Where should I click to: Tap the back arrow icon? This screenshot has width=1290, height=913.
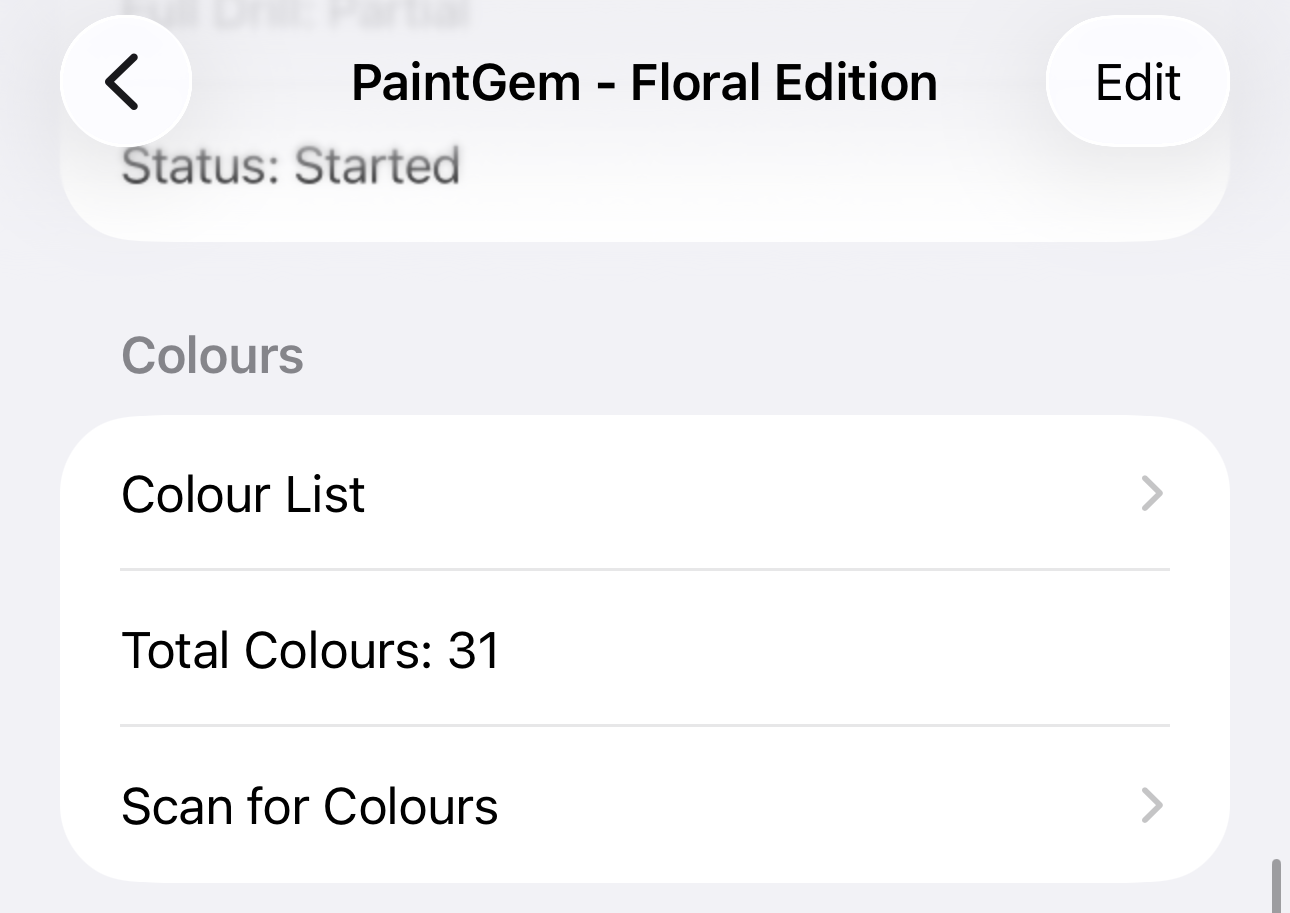[124, 82]
